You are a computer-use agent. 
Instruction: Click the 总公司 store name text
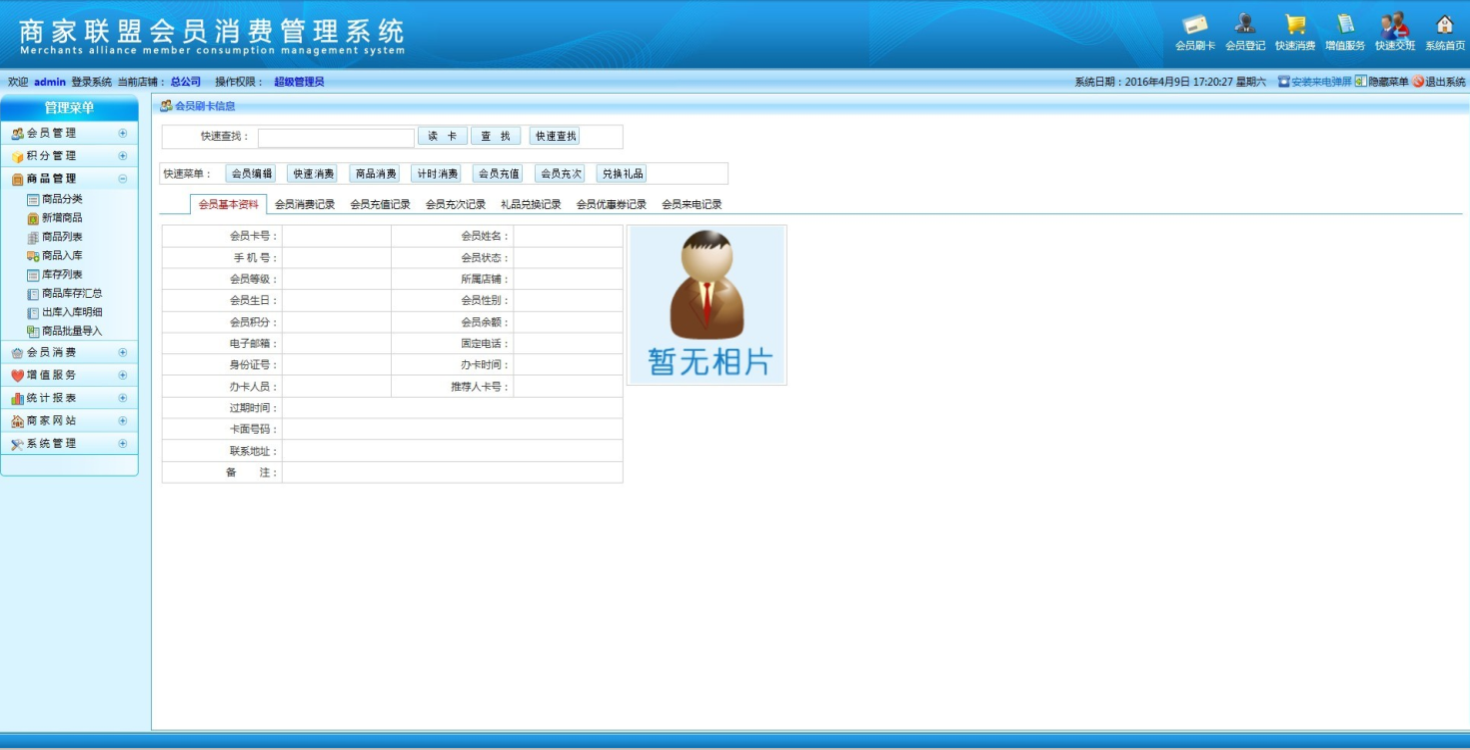(185, 82)
